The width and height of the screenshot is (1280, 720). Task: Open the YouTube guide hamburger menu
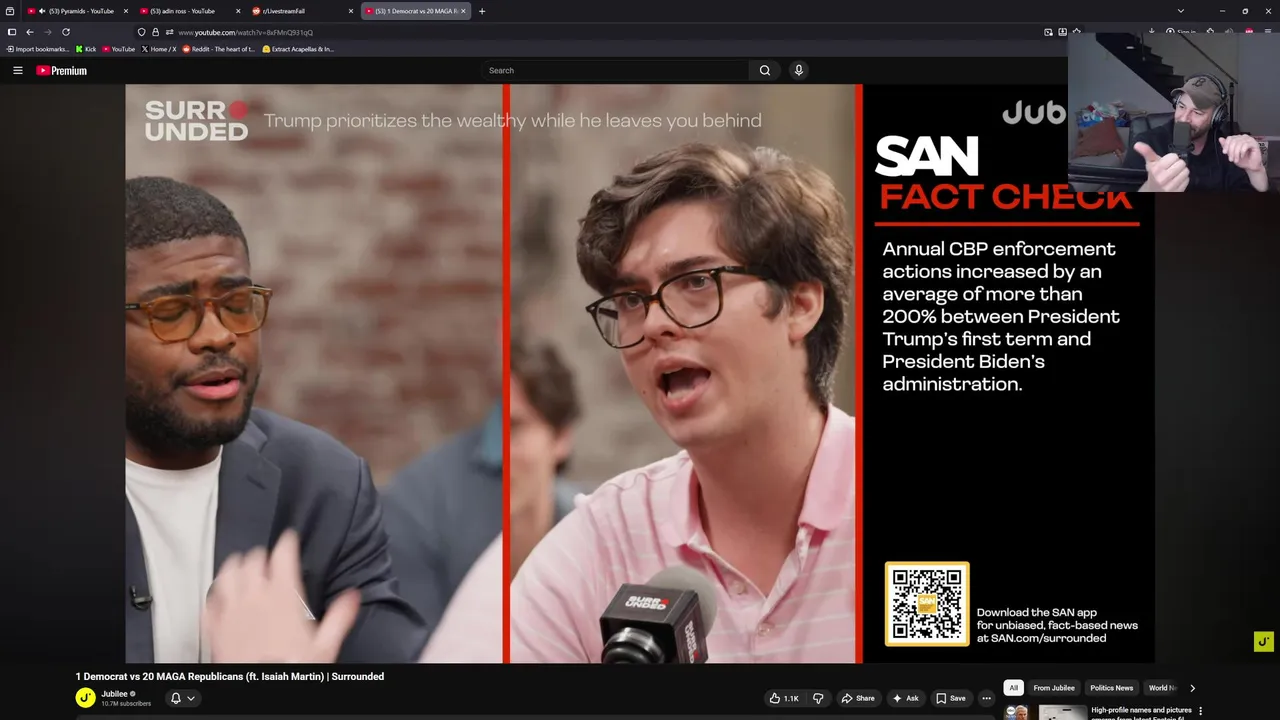tap(17, 70)
